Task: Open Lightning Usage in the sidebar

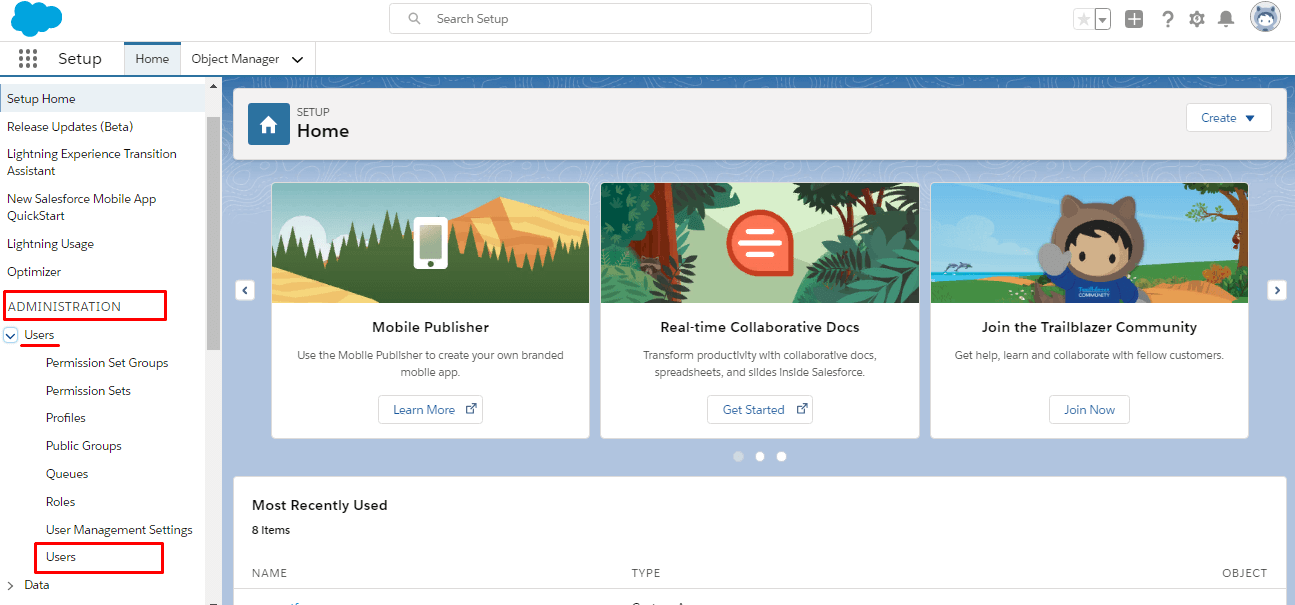Action: 50,244
